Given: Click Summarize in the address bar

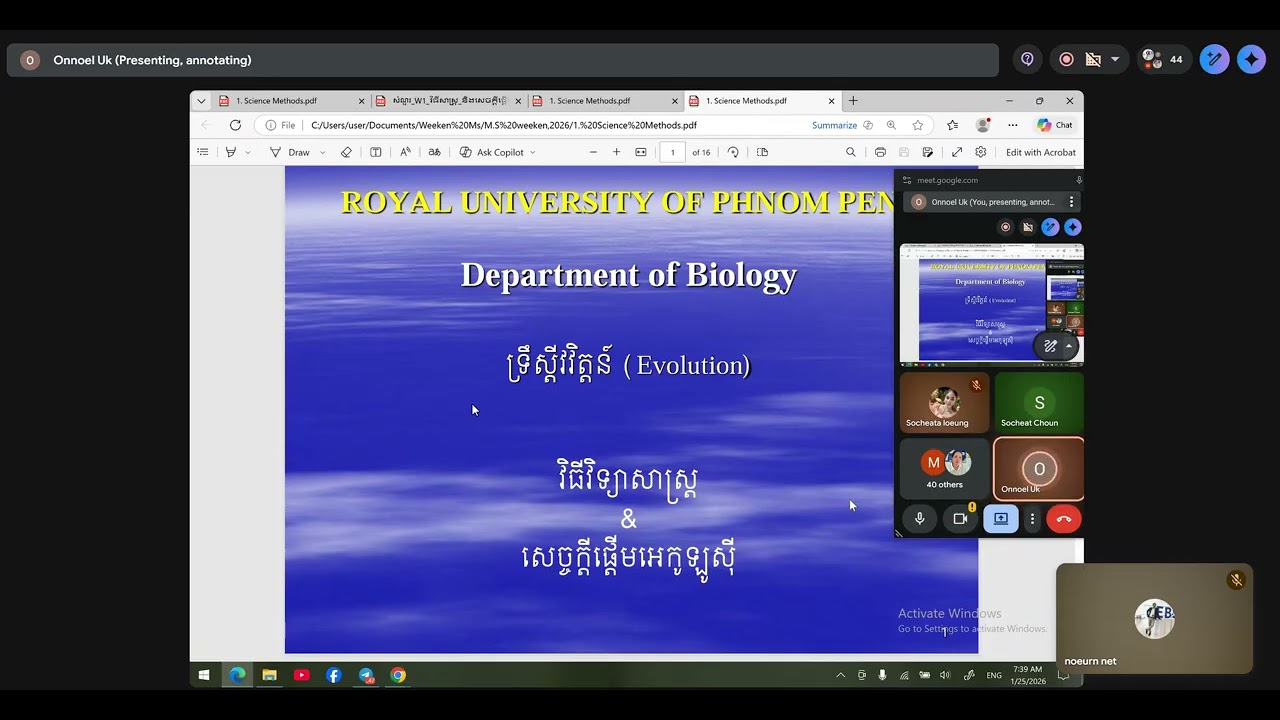Looking at the screenshot, I should (834, 125).
